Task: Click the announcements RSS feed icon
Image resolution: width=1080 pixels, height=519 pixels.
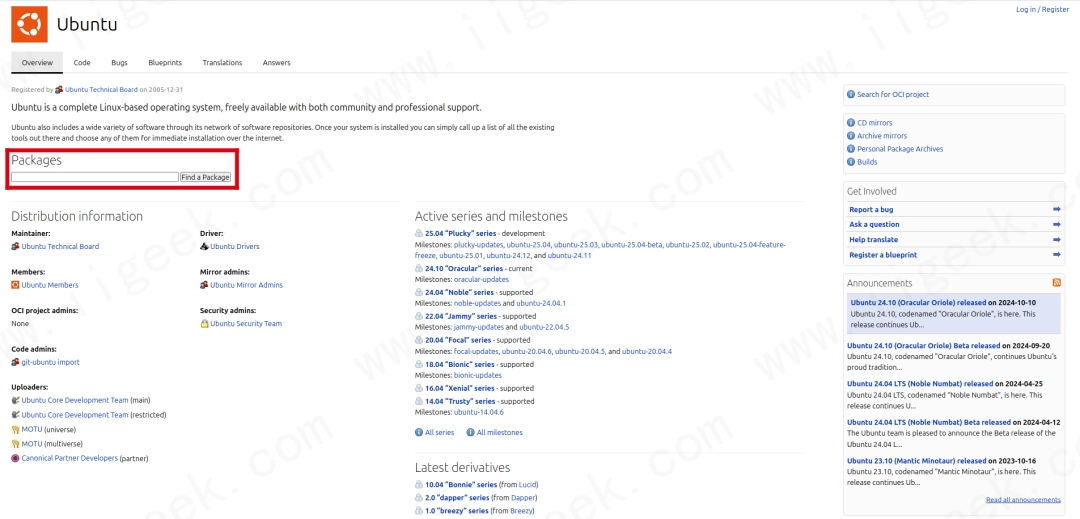Action: [1057, 283]
